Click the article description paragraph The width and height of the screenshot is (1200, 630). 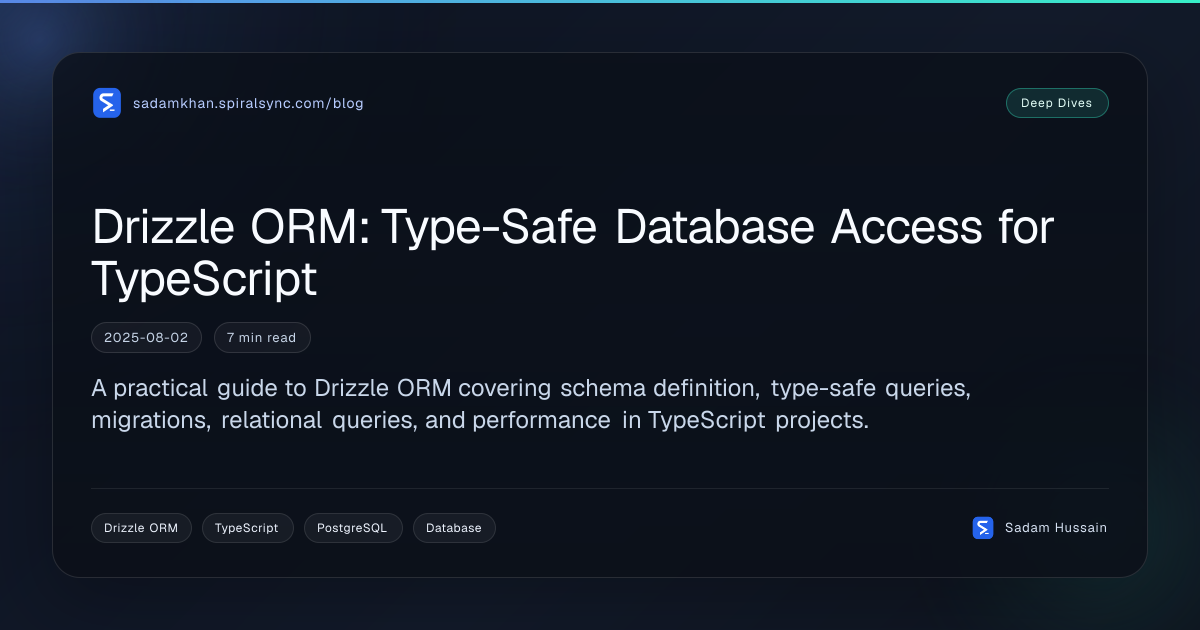coord(531,403)
